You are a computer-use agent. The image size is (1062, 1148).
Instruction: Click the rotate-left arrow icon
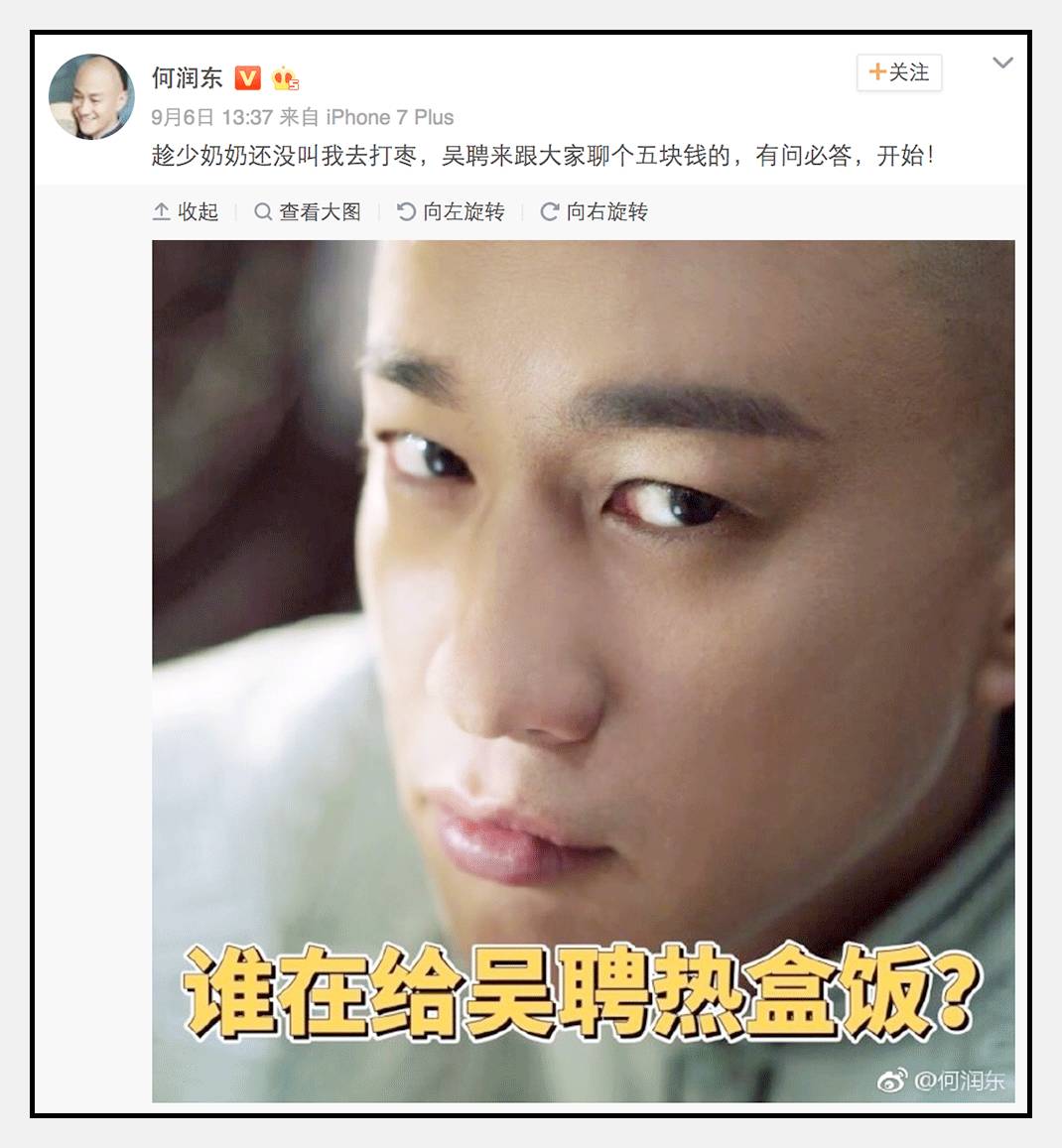click(406, 211)
